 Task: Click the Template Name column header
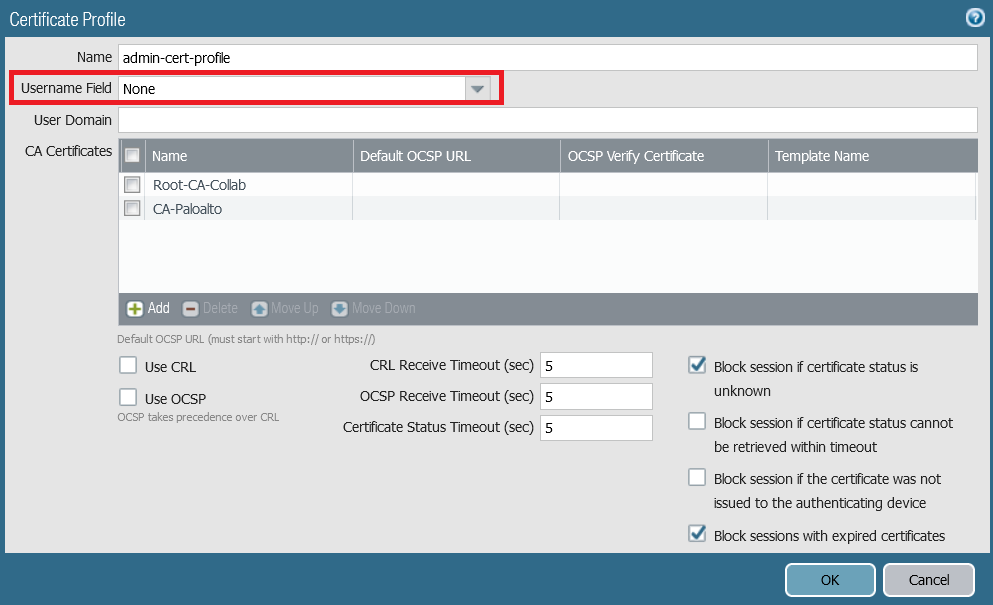871,156
